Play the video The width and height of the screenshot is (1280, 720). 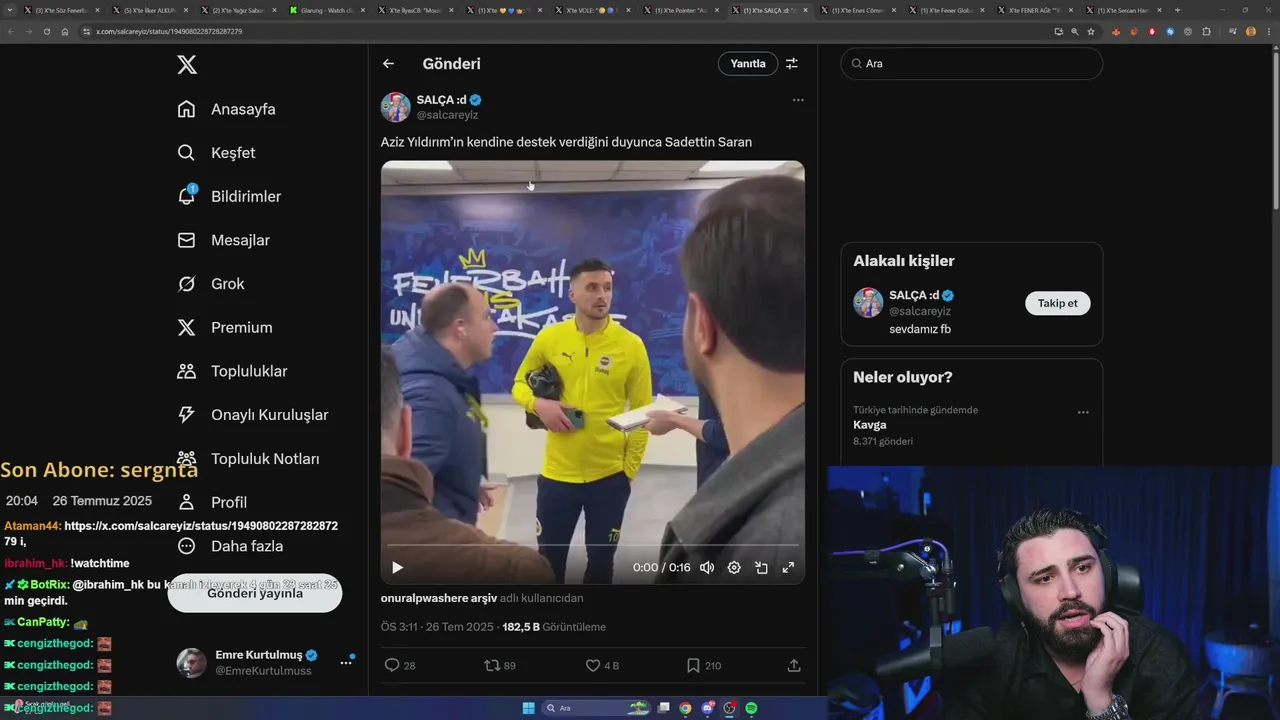click(x=397, y=567)
